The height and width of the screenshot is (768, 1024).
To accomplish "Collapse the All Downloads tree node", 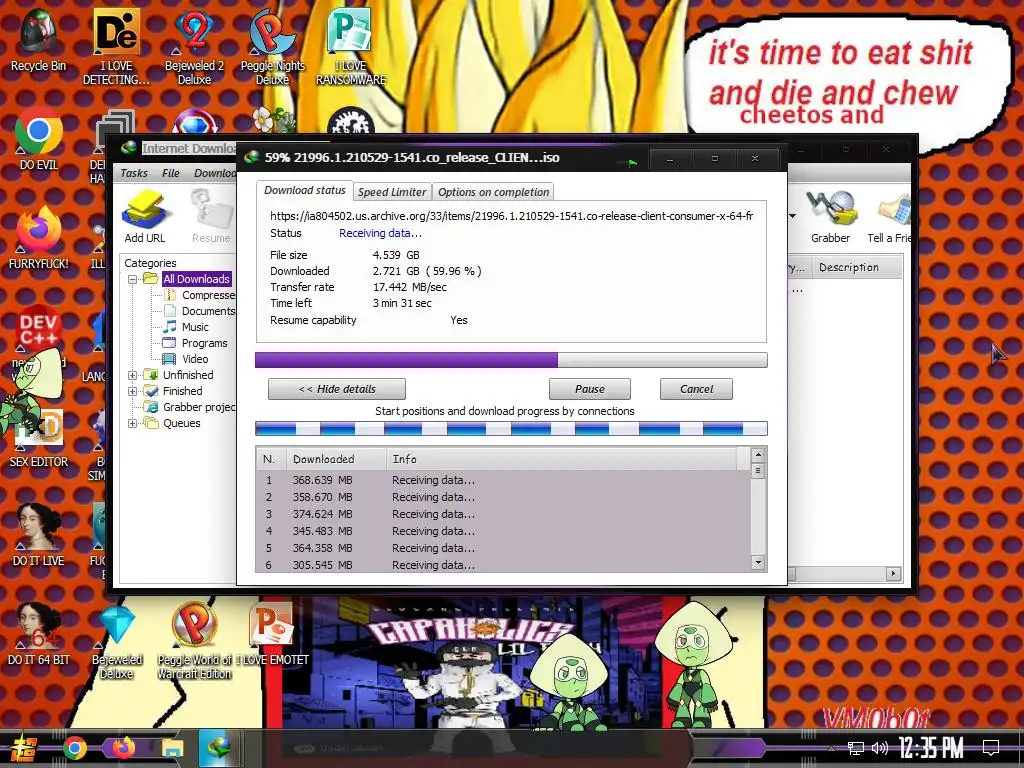I will tap(133, 279).
